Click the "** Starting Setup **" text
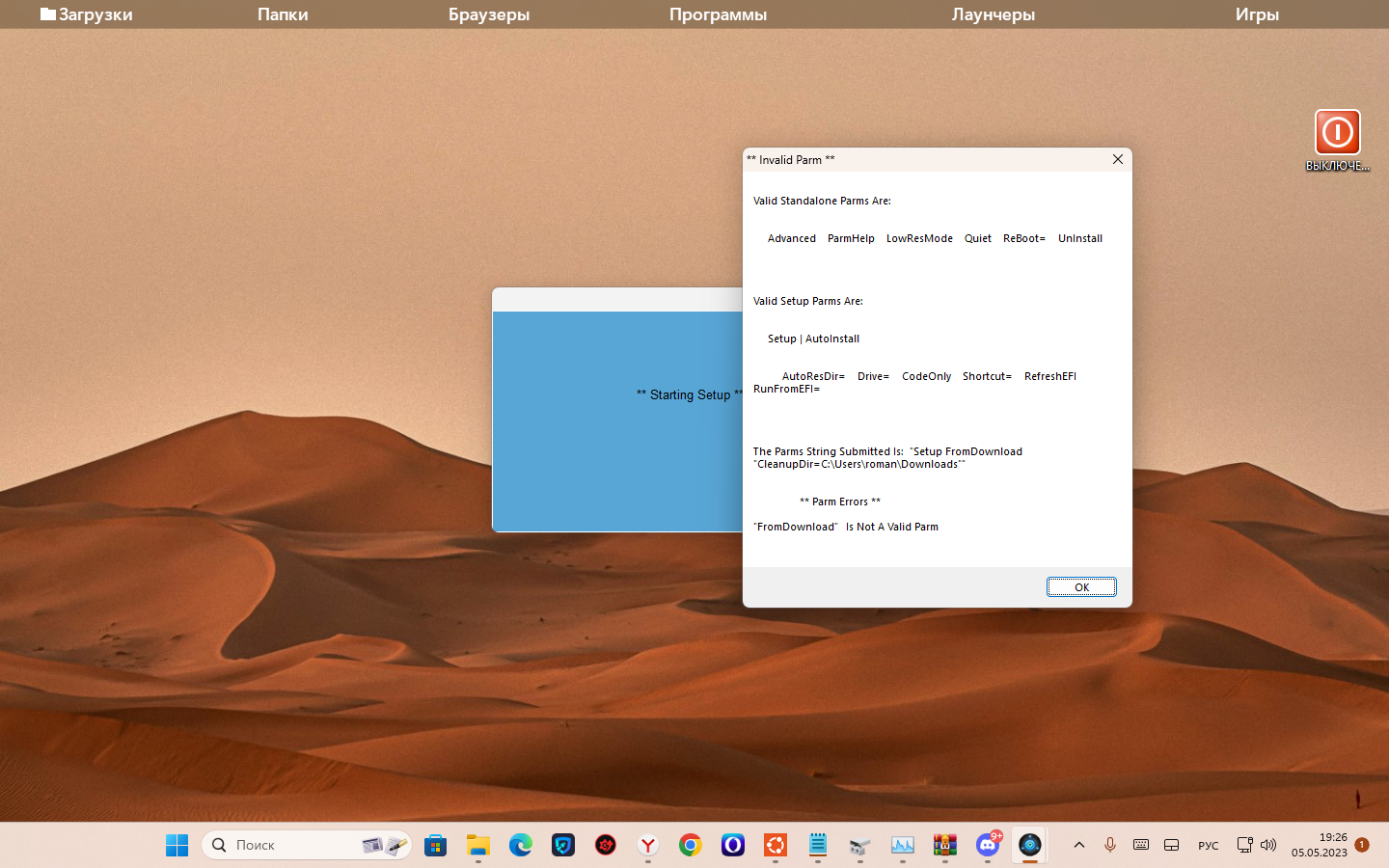Image resolution: width=1389 pixels, height=868 pixels. pyautogui.click(x=690, y=394)
